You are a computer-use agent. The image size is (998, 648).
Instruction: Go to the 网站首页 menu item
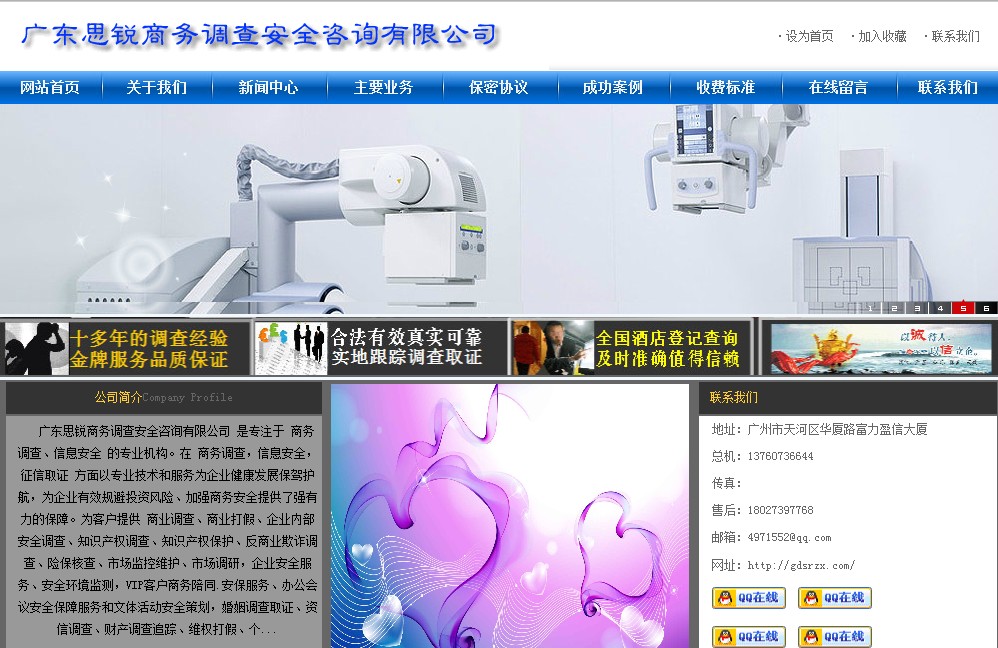pos(50,87)
